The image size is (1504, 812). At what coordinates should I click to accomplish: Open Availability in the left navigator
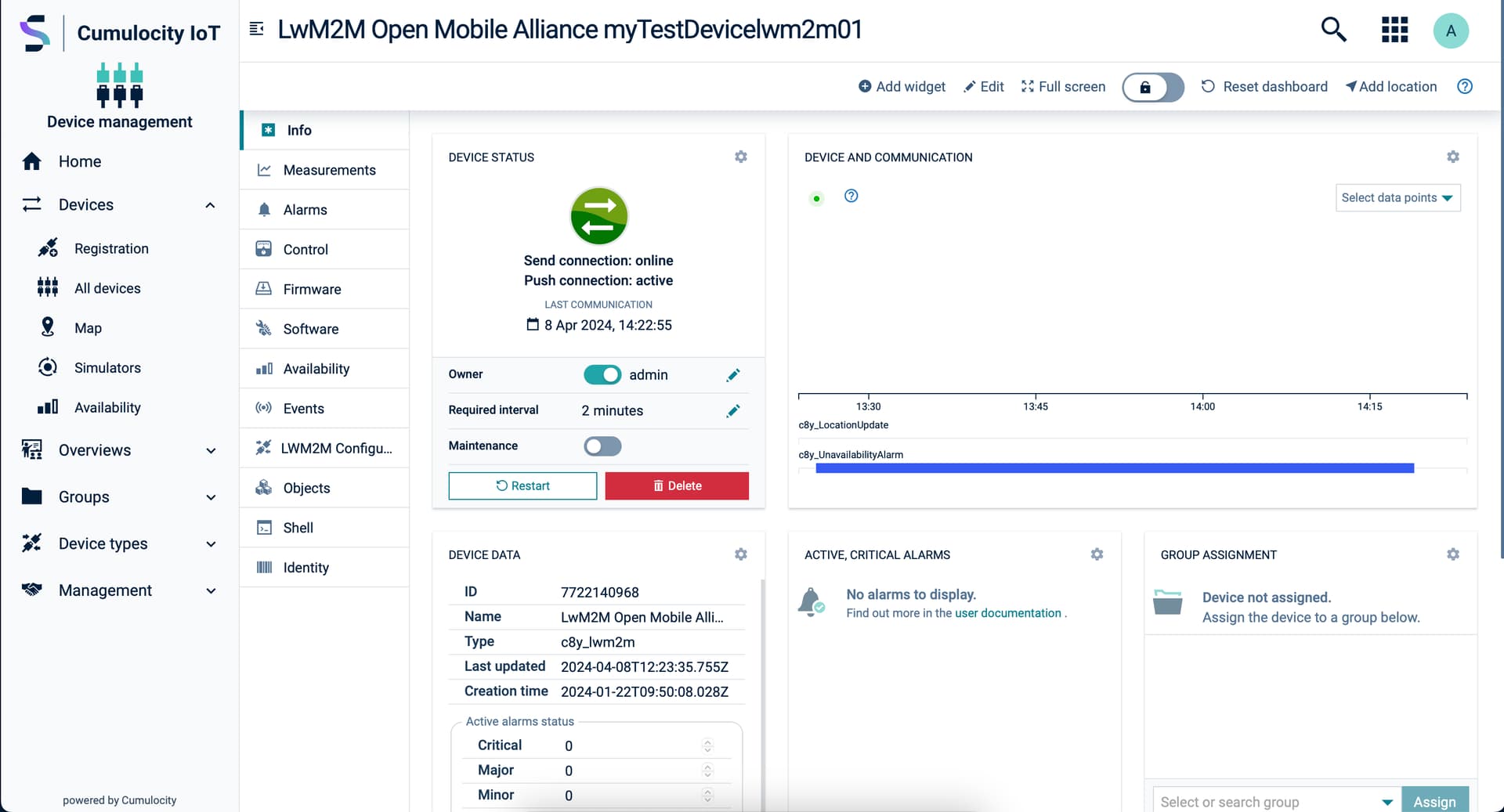(x=107, y=407)
